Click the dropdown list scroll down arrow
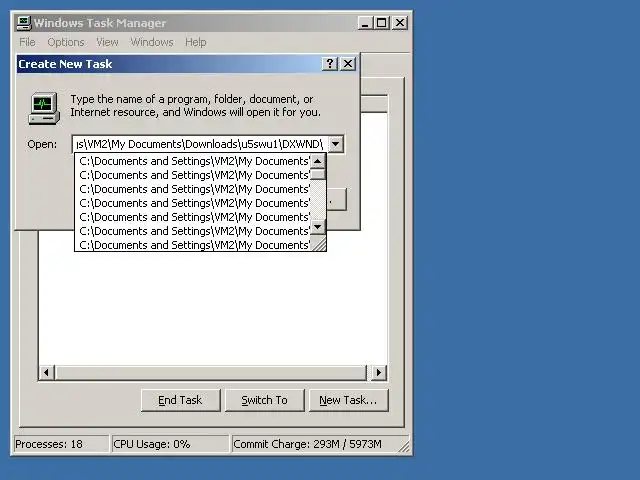This screenshot has height=480, width=640. coord(318,227)
